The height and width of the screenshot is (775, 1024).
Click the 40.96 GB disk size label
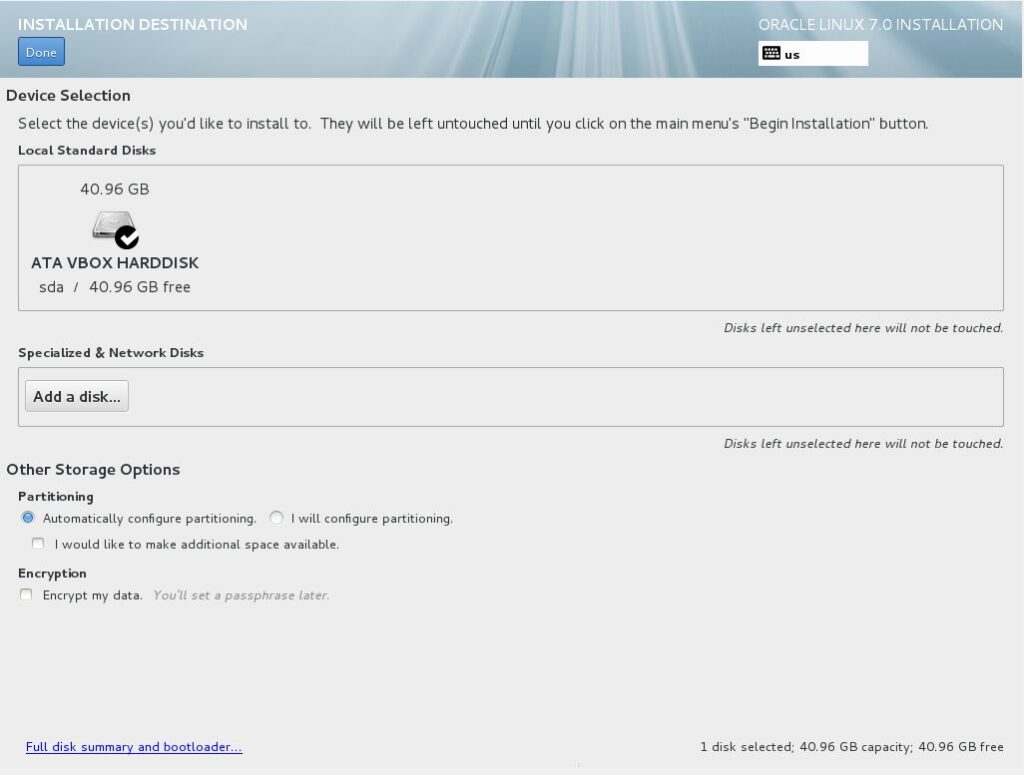(115, 189)
